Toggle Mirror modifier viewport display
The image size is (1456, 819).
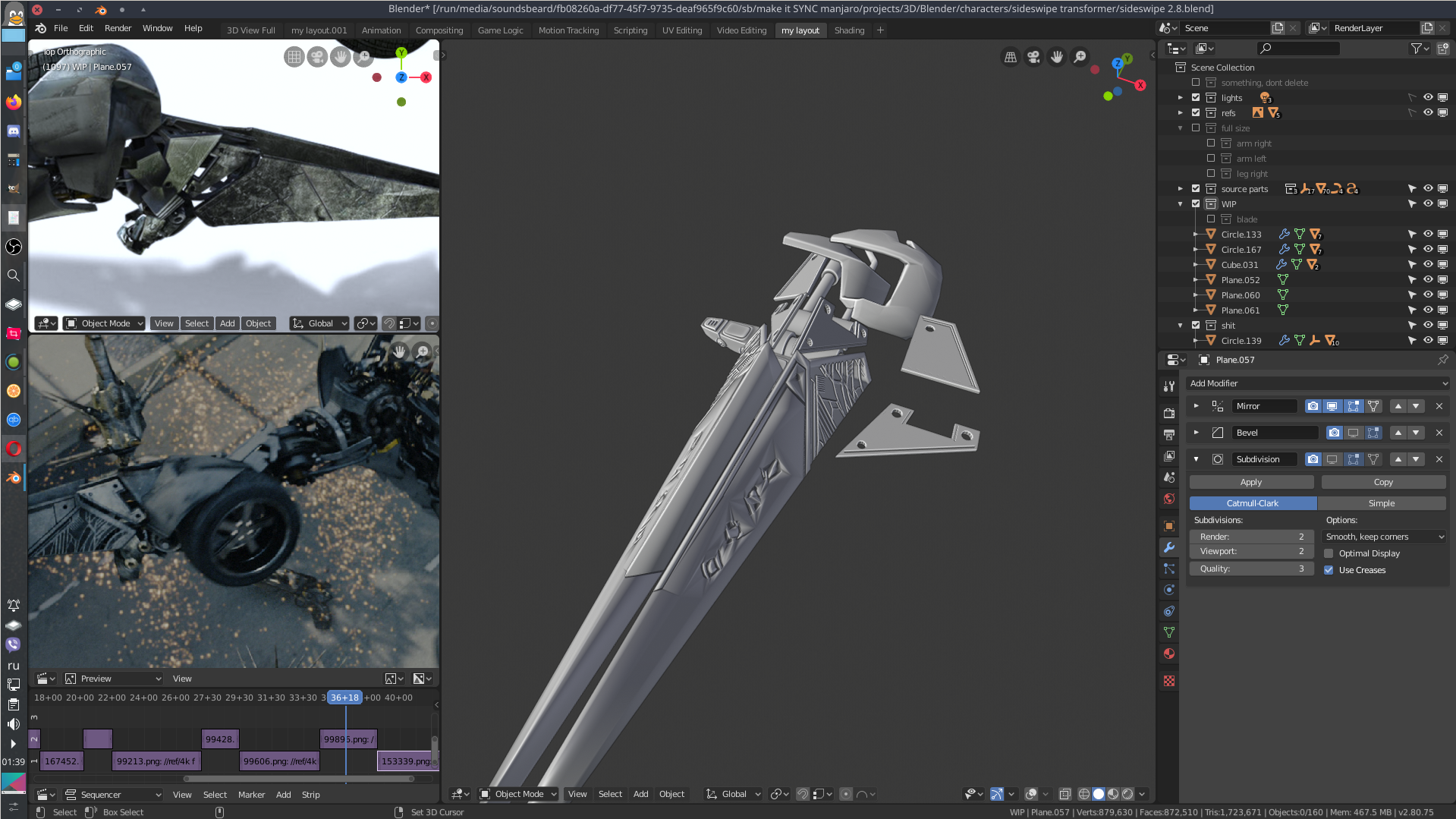click(1332, 406)
